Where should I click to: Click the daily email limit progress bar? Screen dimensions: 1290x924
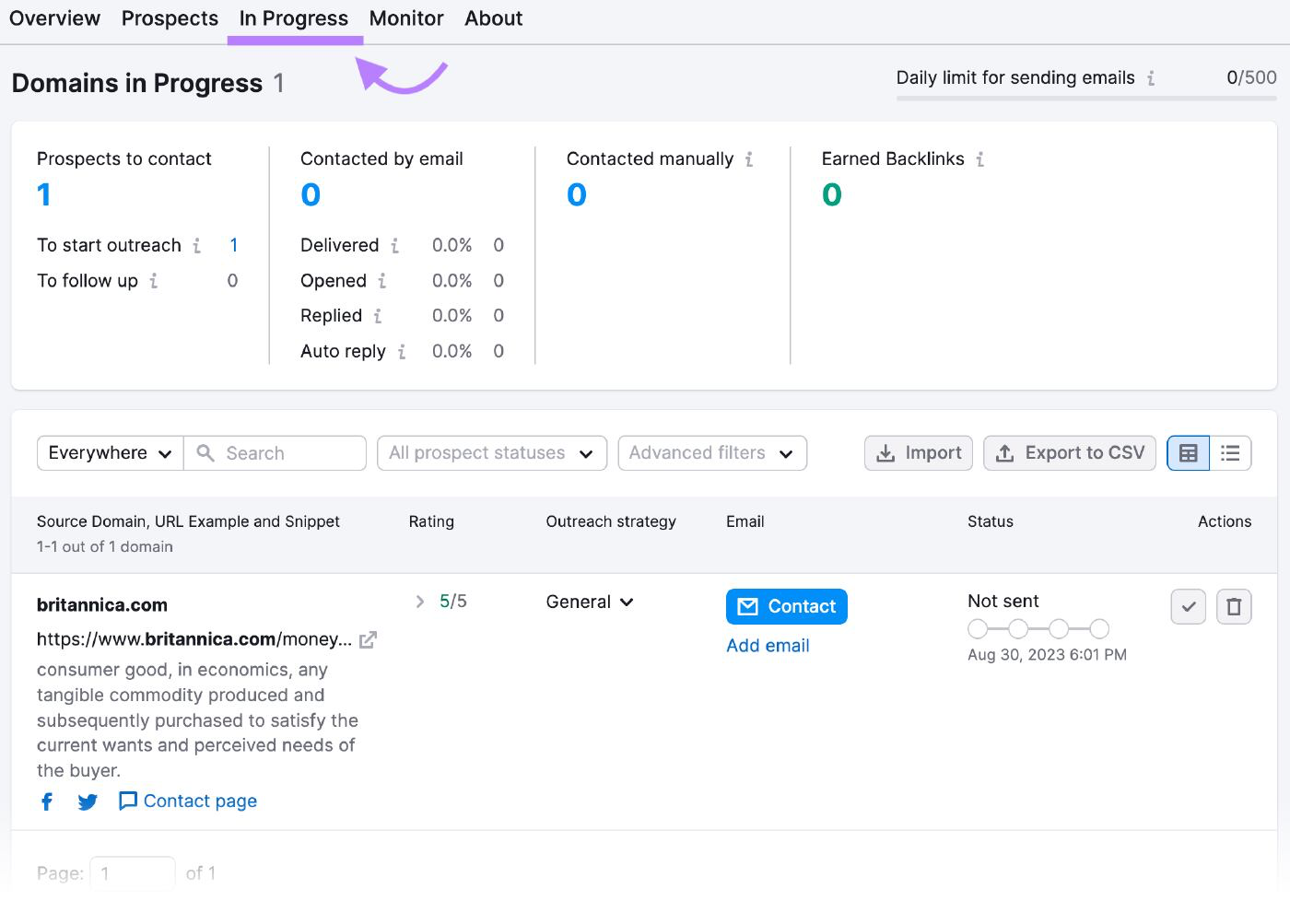coord(1085,99)
